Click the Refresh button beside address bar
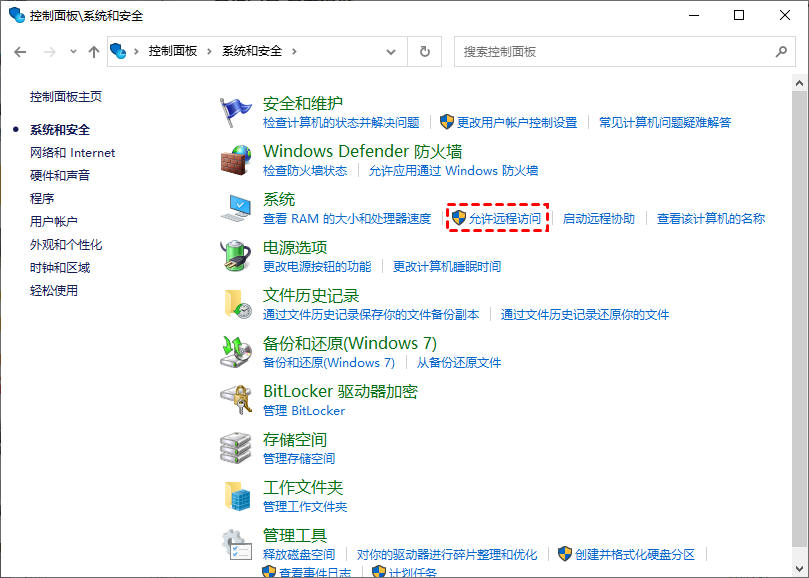The width and height of the screenshot is (809, 578). (425, 52)
